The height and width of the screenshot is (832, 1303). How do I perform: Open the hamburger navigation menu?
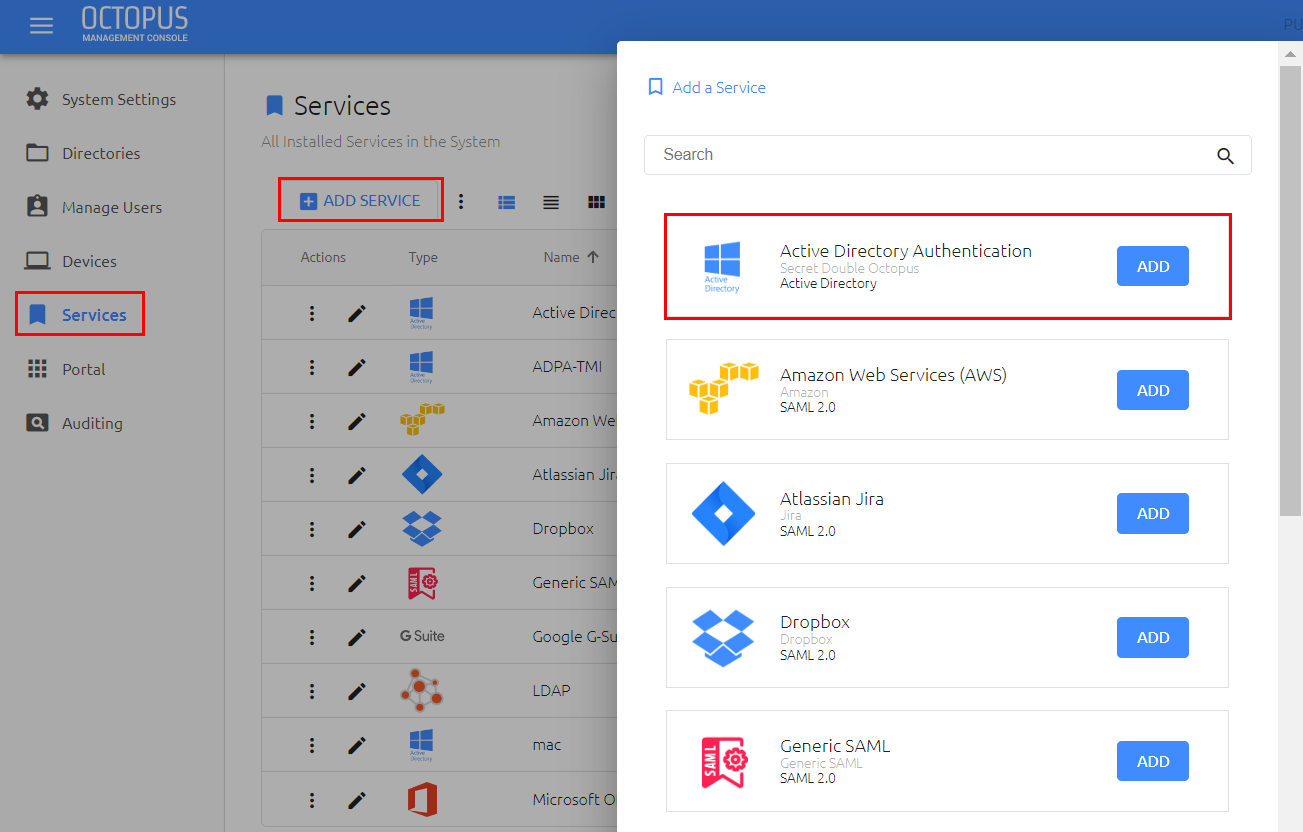pos(41,26)
